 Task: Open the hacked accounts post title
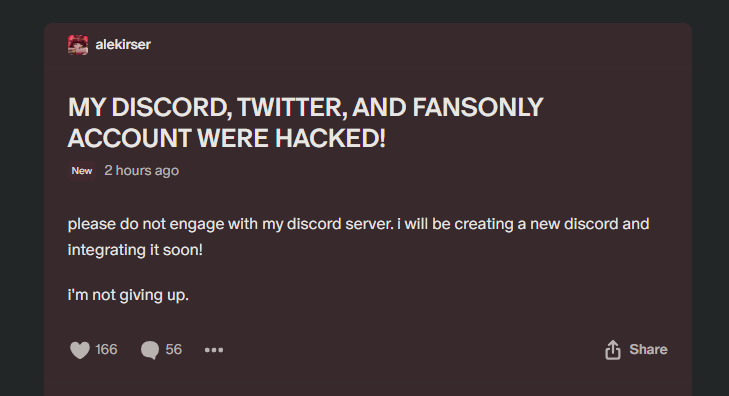pos(305,122)
